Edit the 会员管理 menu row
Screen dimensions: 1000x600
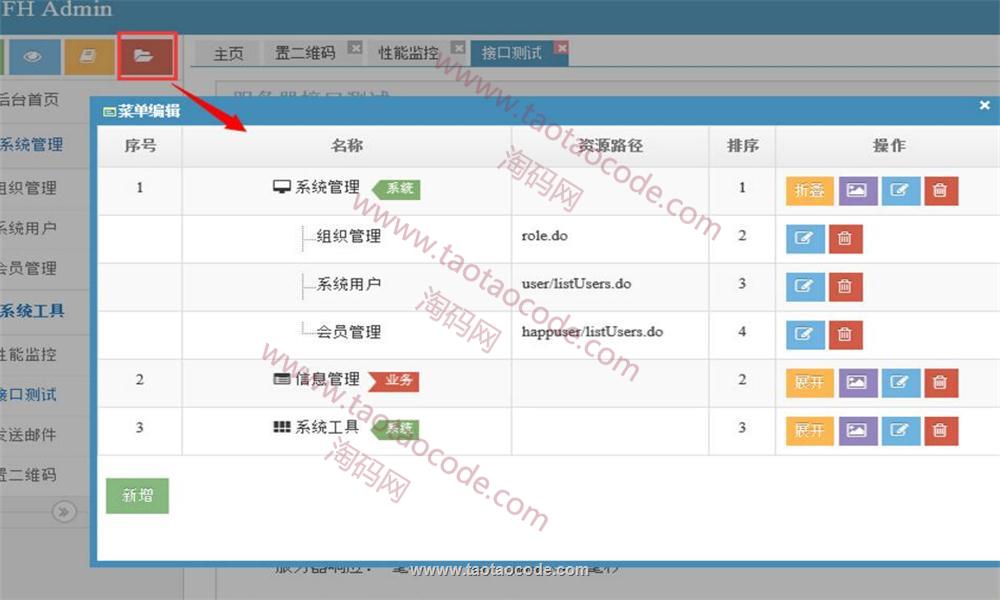pos(804,334)
